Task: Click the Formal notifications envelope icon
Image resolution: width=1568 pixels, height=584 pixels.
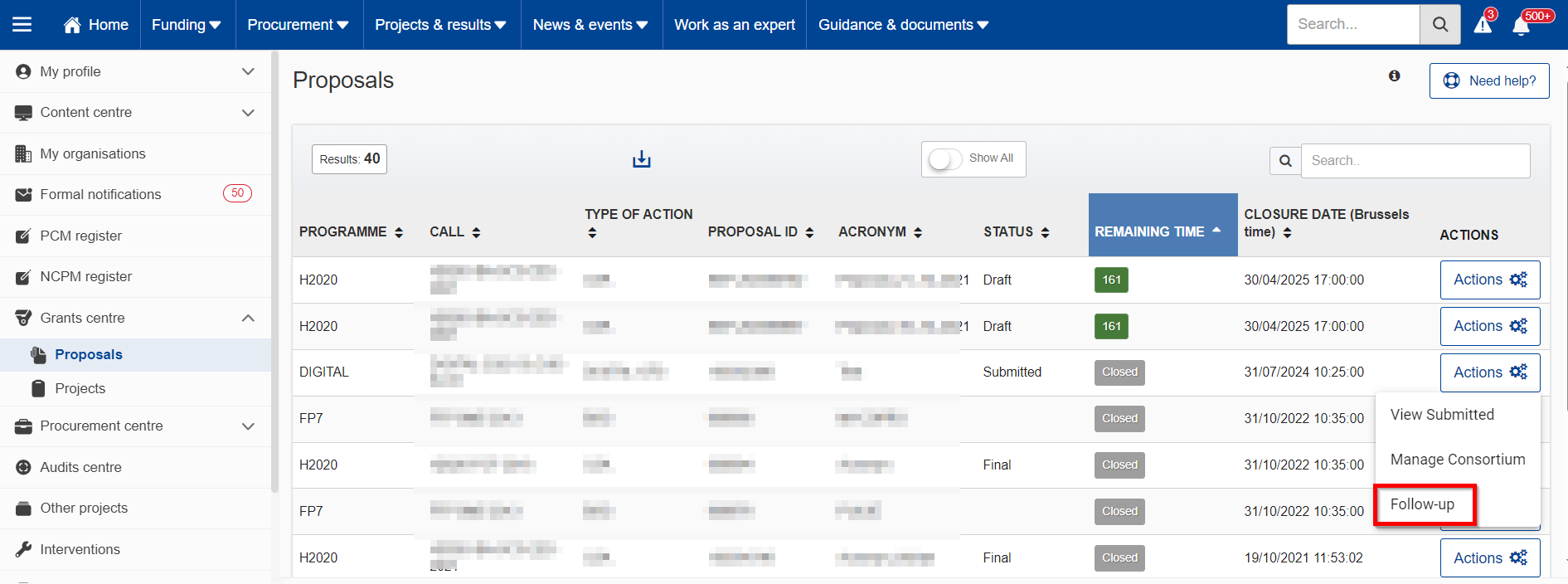Action: coord(23,195)
